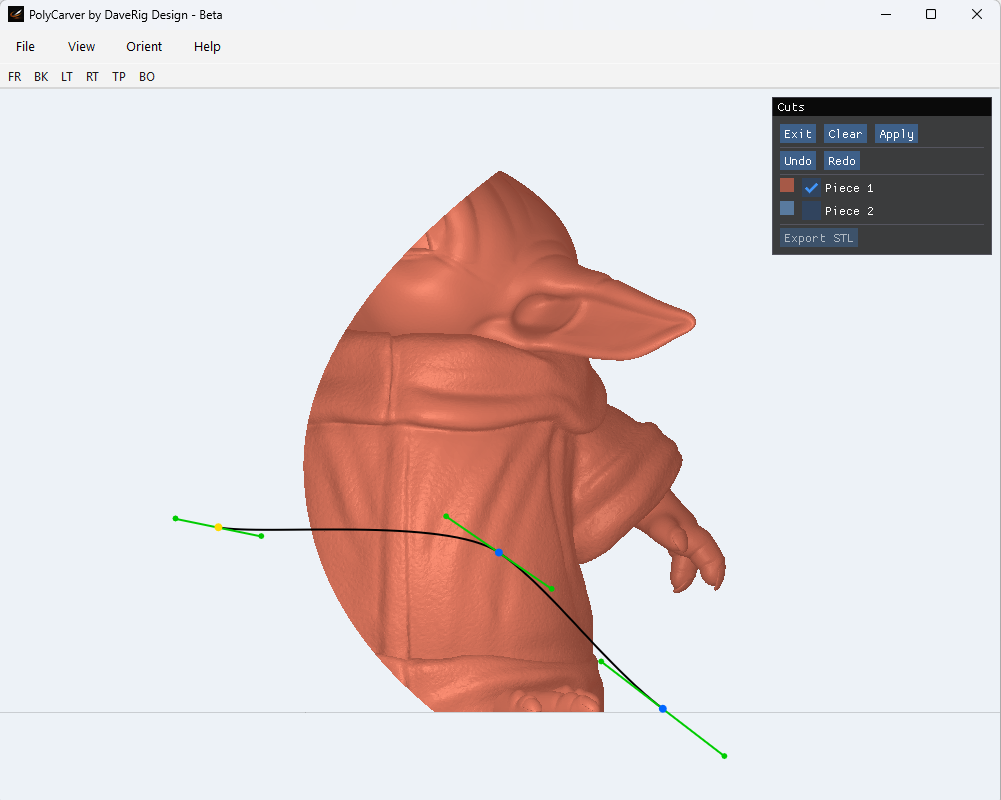Click the PolyCarver app icon in title bar
This screenshot has height=800, width=1001.
(x=16, y=14)
